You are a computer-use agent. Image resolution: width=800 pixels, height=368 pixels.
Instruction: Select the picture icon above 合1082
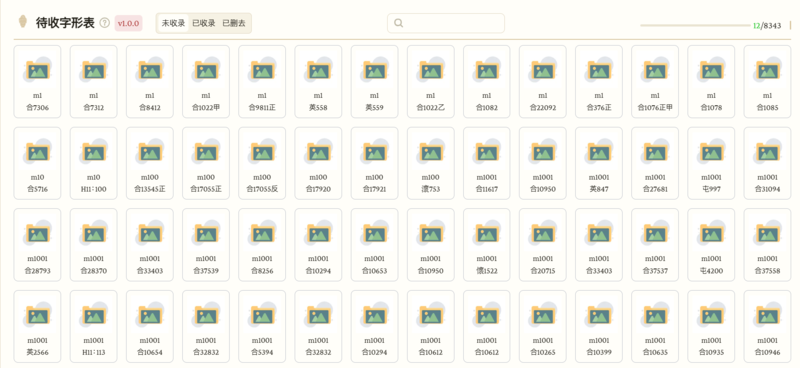(x=486, y=70)
